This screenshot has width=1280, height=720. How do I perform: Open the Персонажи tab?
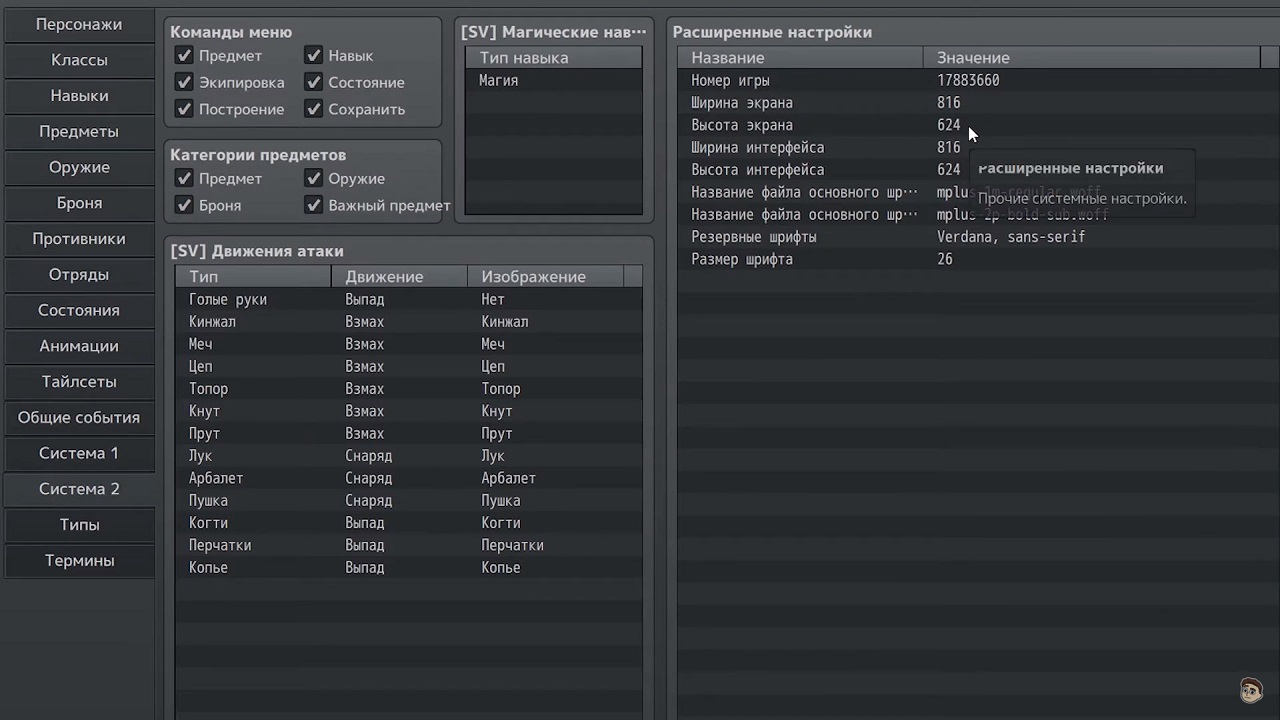click(79, 24)
